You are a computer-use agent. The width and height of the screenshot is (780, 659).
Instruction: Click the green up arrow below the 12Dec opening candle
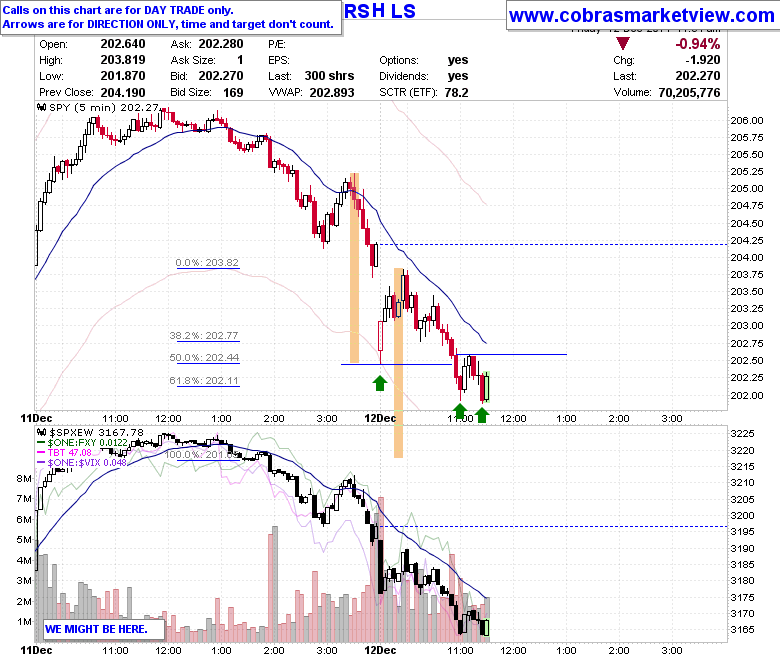tap(380, 383)
